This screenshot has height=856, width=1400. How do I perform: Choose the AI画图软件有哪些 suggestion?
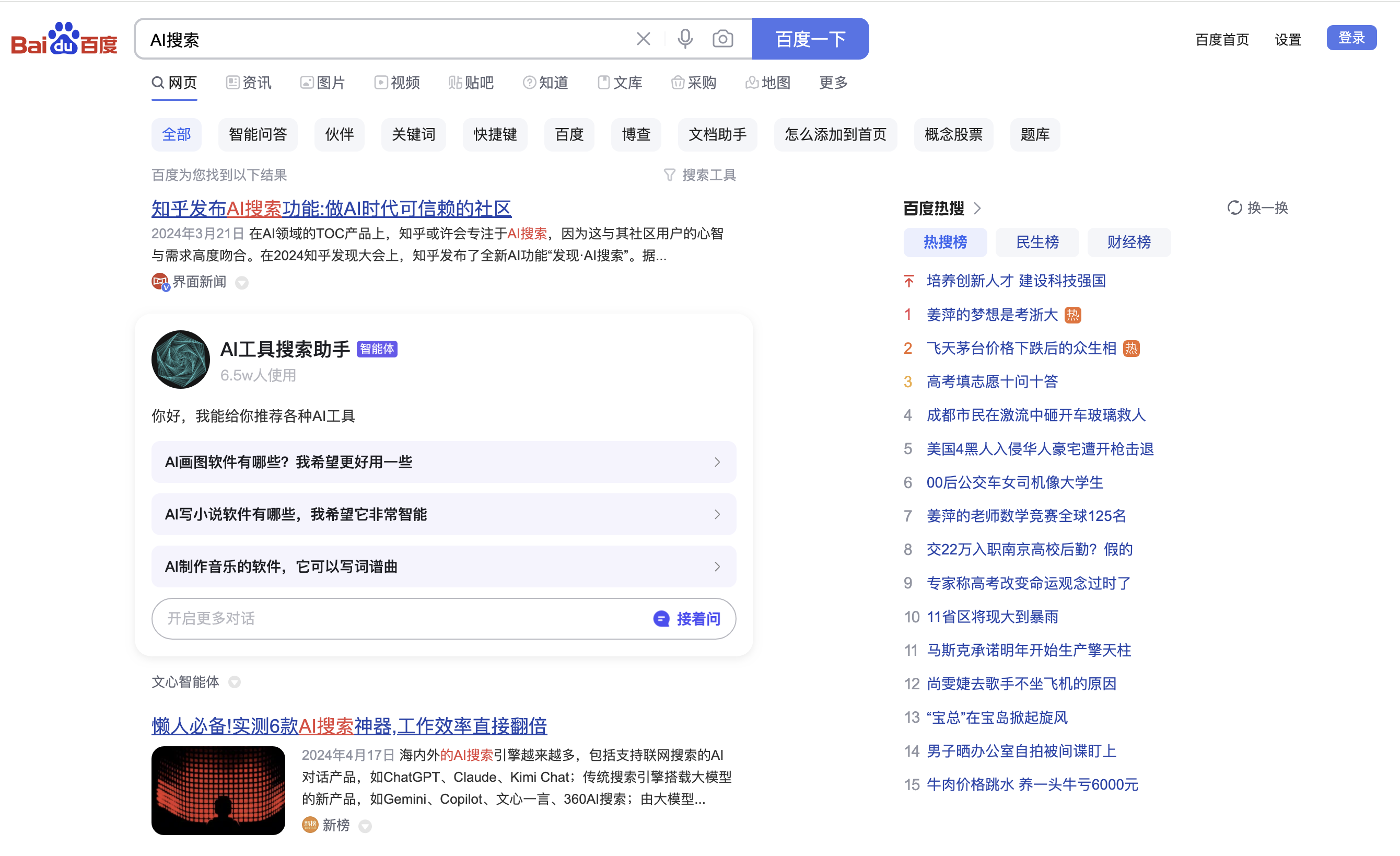click(x=444, y=462)
